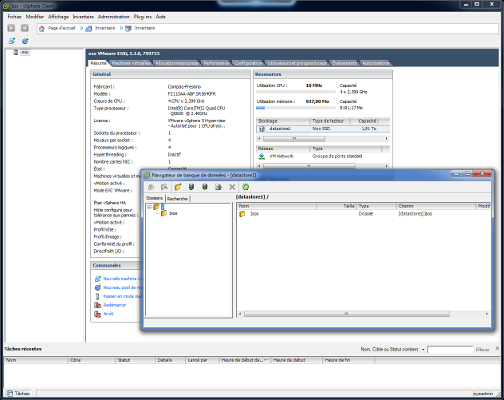
Task: Click the download from datastore icon
Action: [205, 187]
